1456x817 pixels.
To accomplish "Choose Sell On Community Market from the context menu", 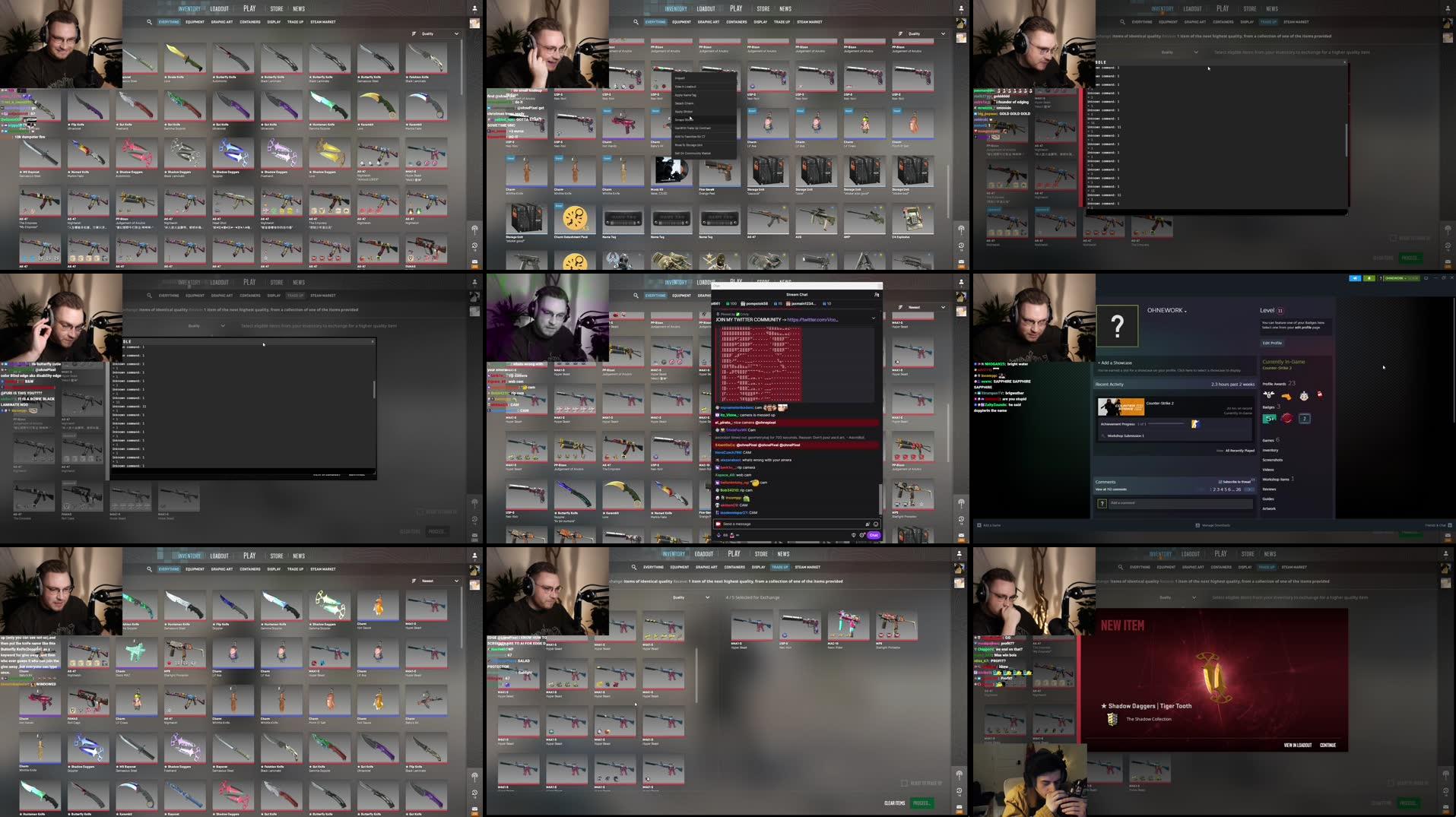I will (x=693, y=154).
